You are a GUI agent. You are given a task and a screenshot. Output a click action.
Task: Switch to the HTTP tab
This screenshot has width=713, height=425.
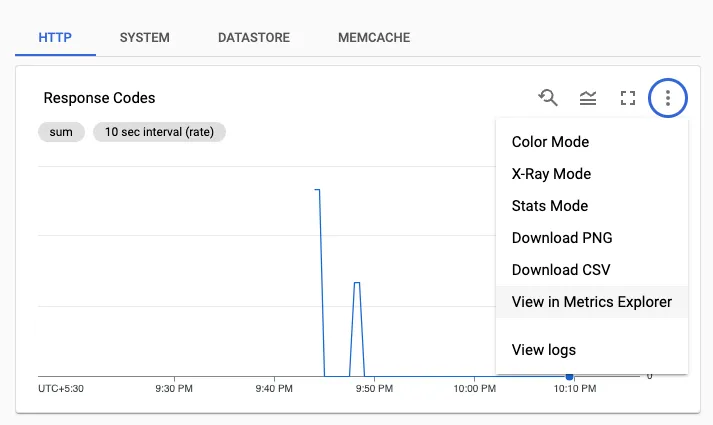(56, 38)
